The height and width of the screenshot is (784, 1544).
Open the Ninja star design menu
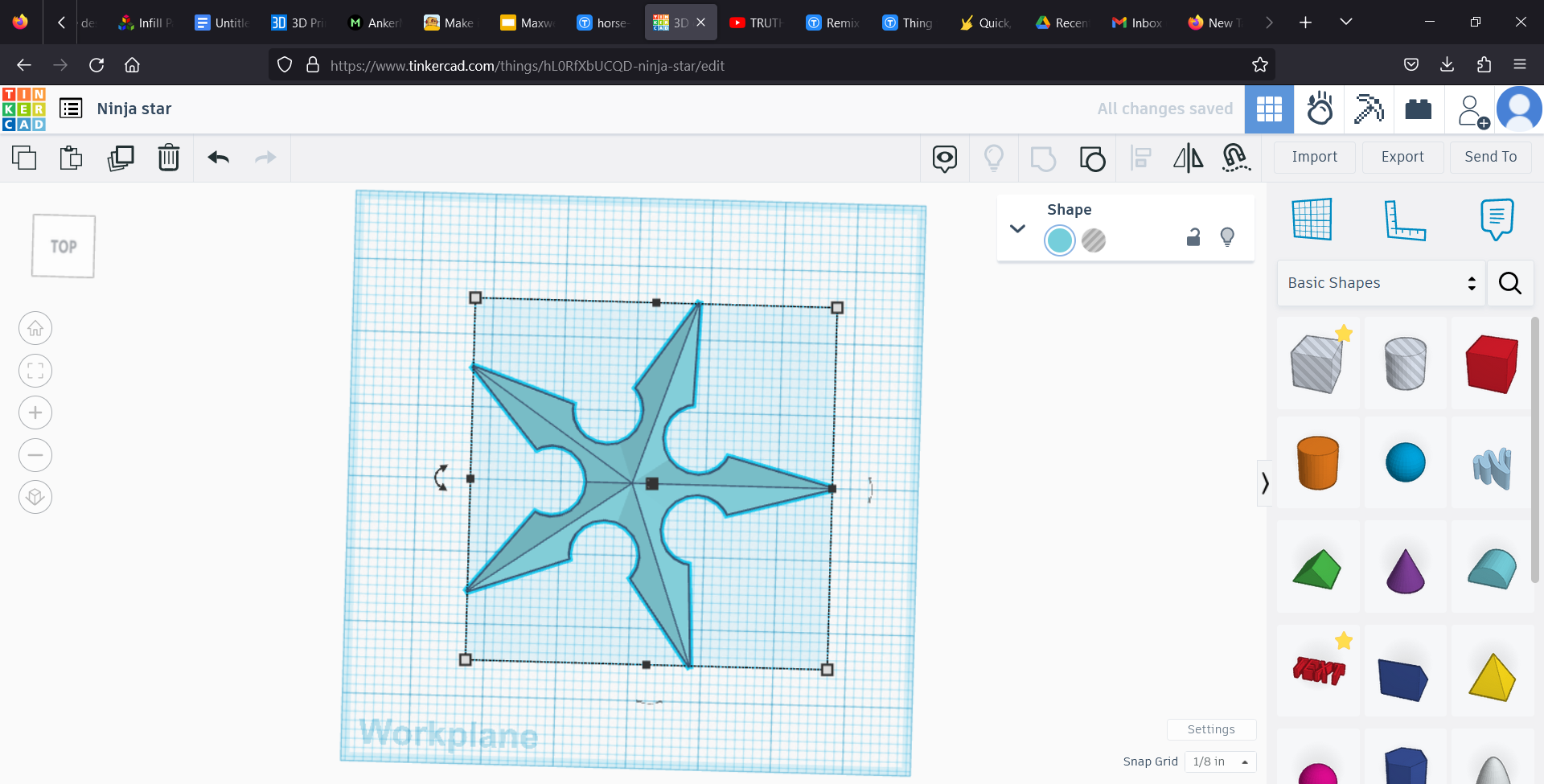coord(70,108)
